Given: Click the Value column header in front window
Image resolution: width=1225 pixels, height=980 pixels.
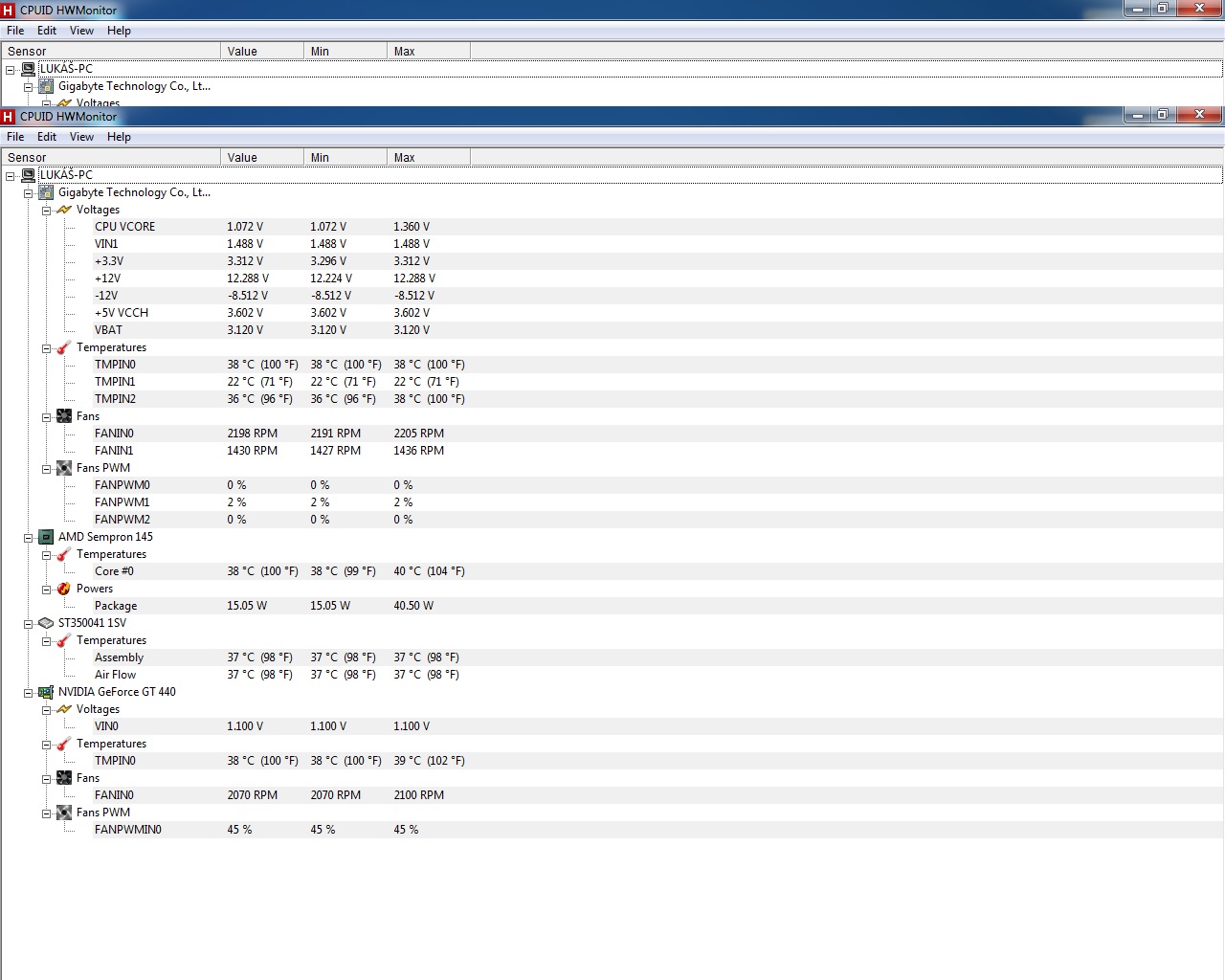Looking at the screenshot, I should [x=262, y=157].
